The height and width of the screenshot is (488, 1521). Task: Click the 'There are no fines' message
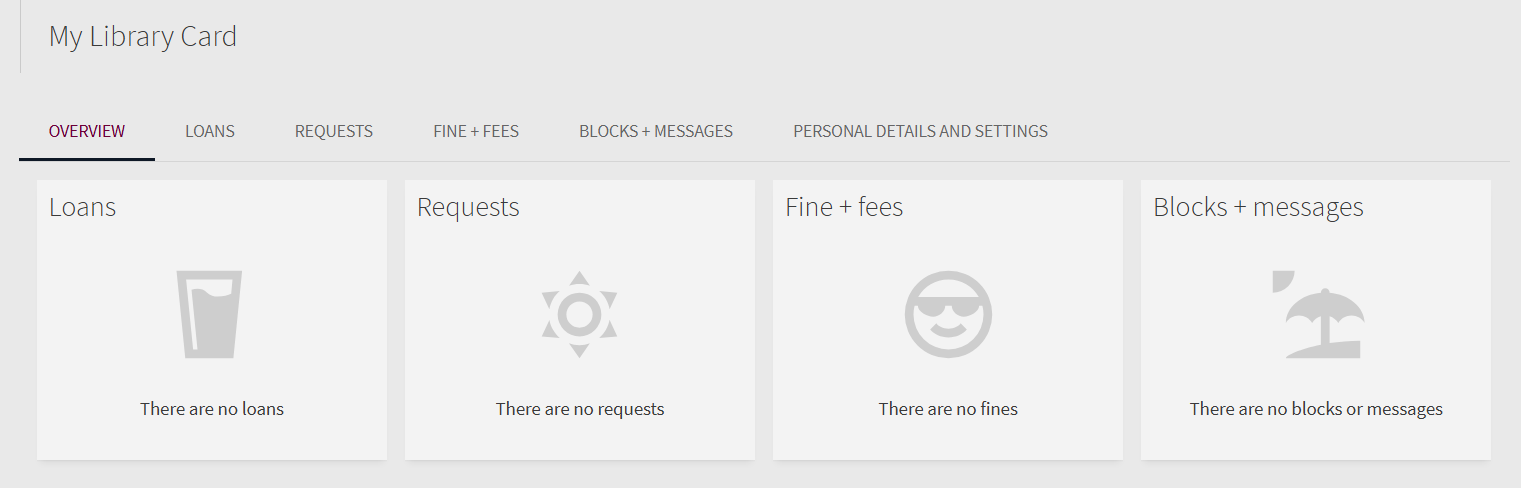coord(948,409)
